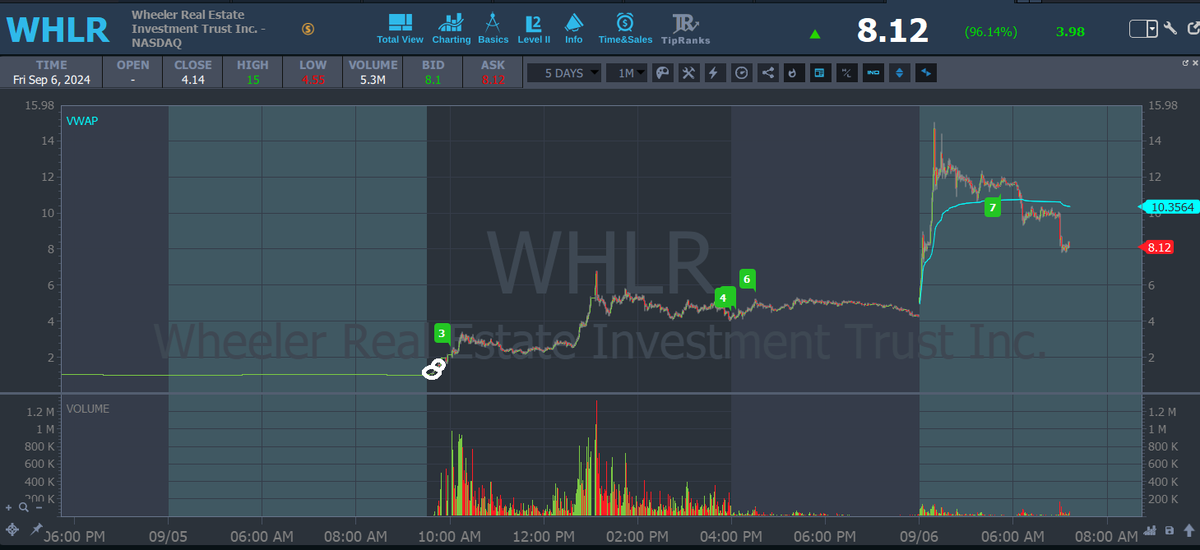Viewport: 1200px width, 550px height.
Task: Toggle the horizontal arrows toolbar button
Action: coord(925,72)
